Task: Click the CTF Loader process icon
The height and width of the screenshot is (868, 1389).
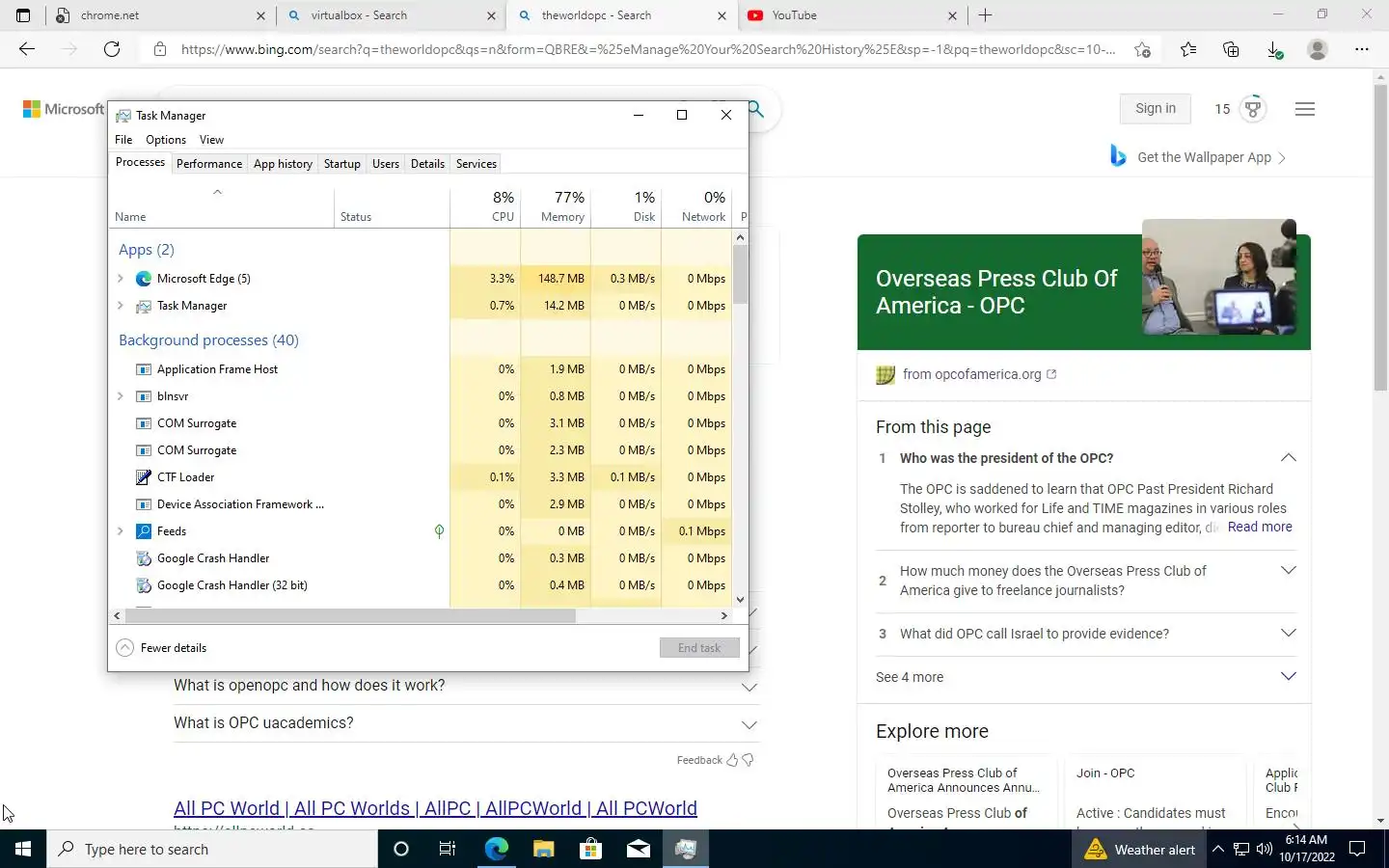Action: point(144,477)
